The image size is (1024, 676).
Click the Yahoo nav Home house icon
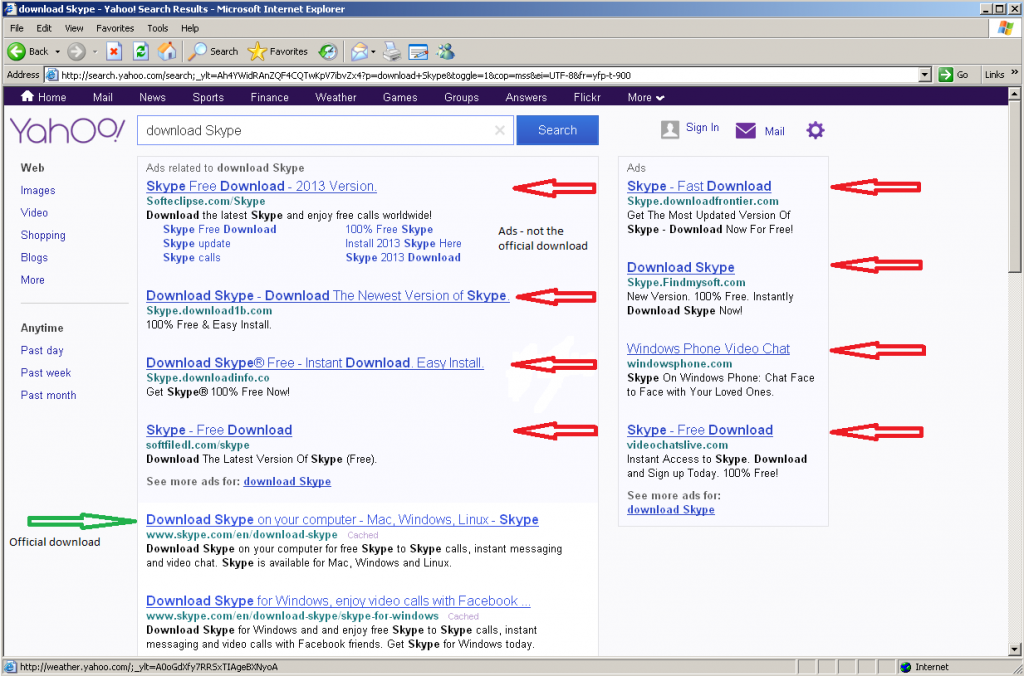27,96
